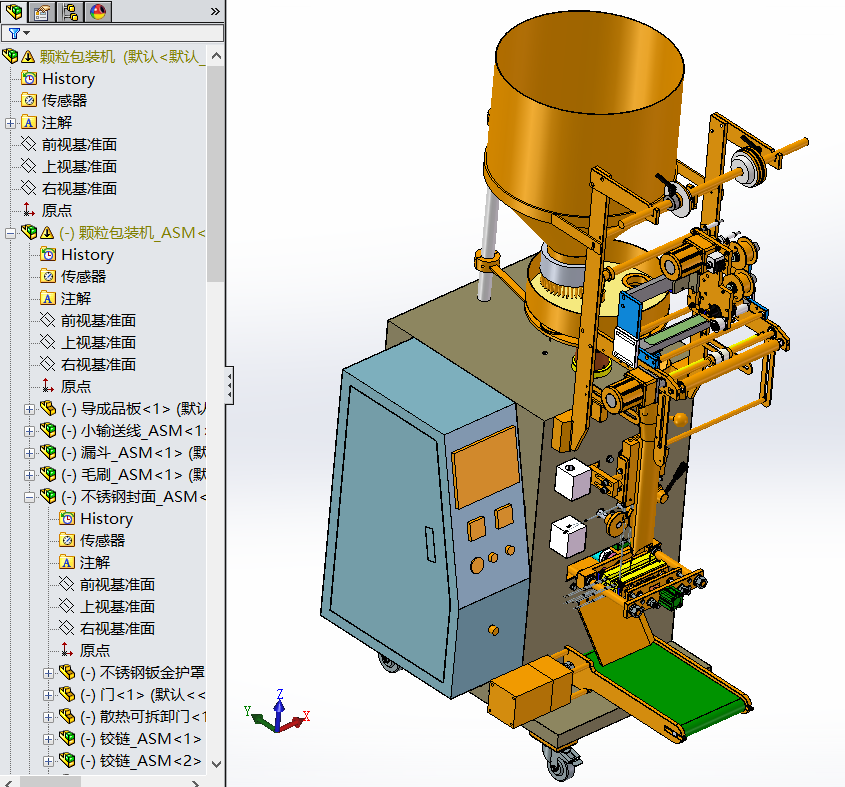Select 右视基准面 icon under 不锈钢封面_ASM

pos(66,629)
